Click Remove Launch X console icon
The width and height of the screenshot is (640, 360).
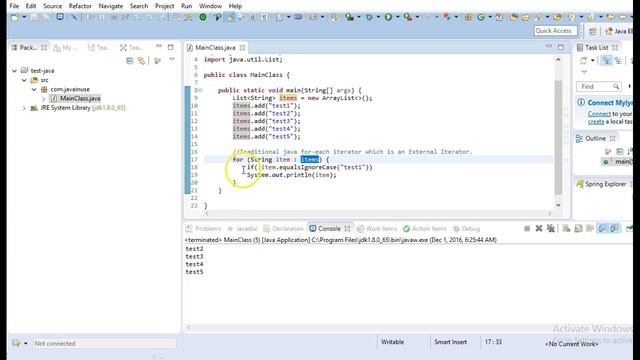point(539,229)
